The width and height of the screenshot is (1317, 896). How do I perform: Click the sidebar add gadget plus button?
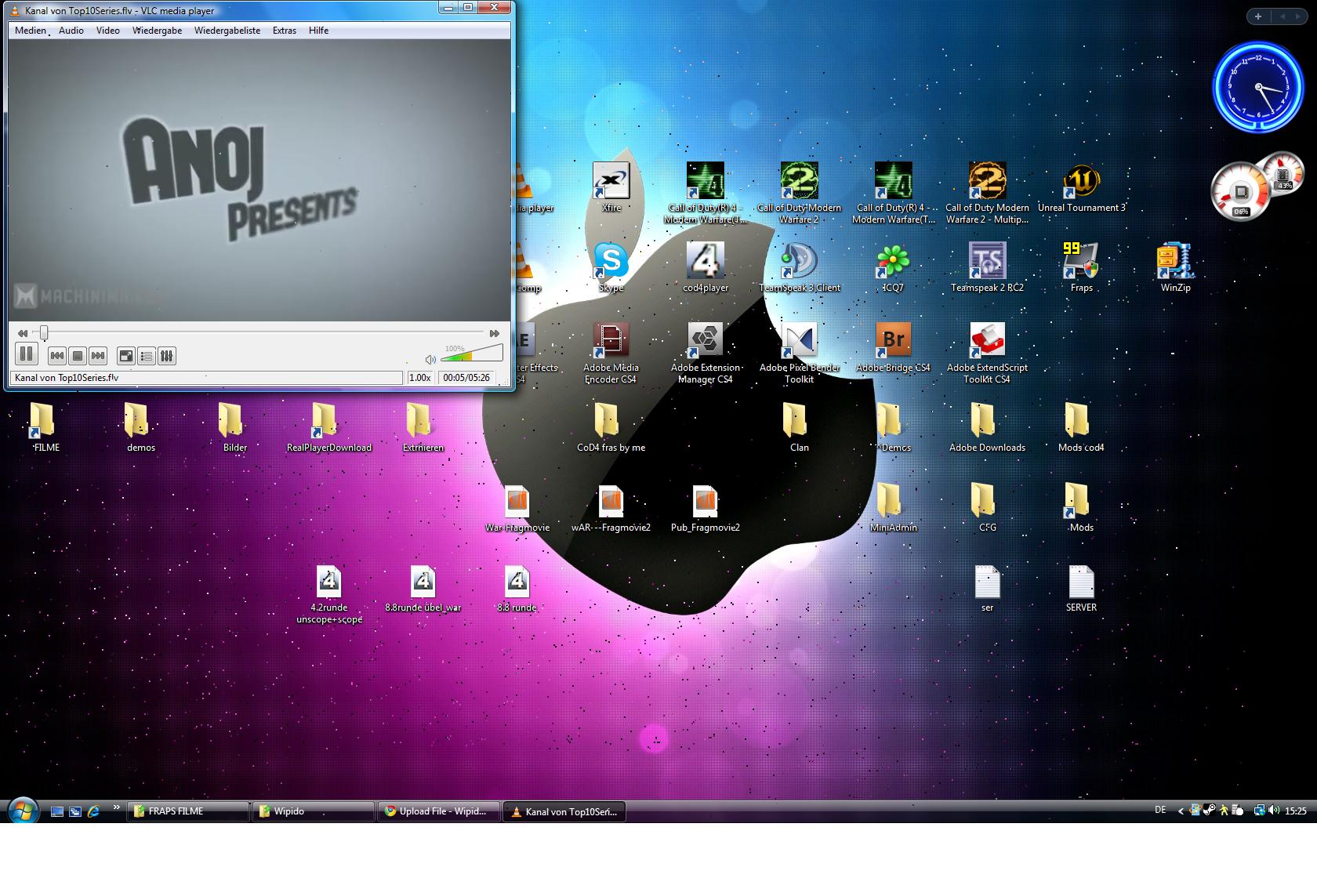point(1258,16)
